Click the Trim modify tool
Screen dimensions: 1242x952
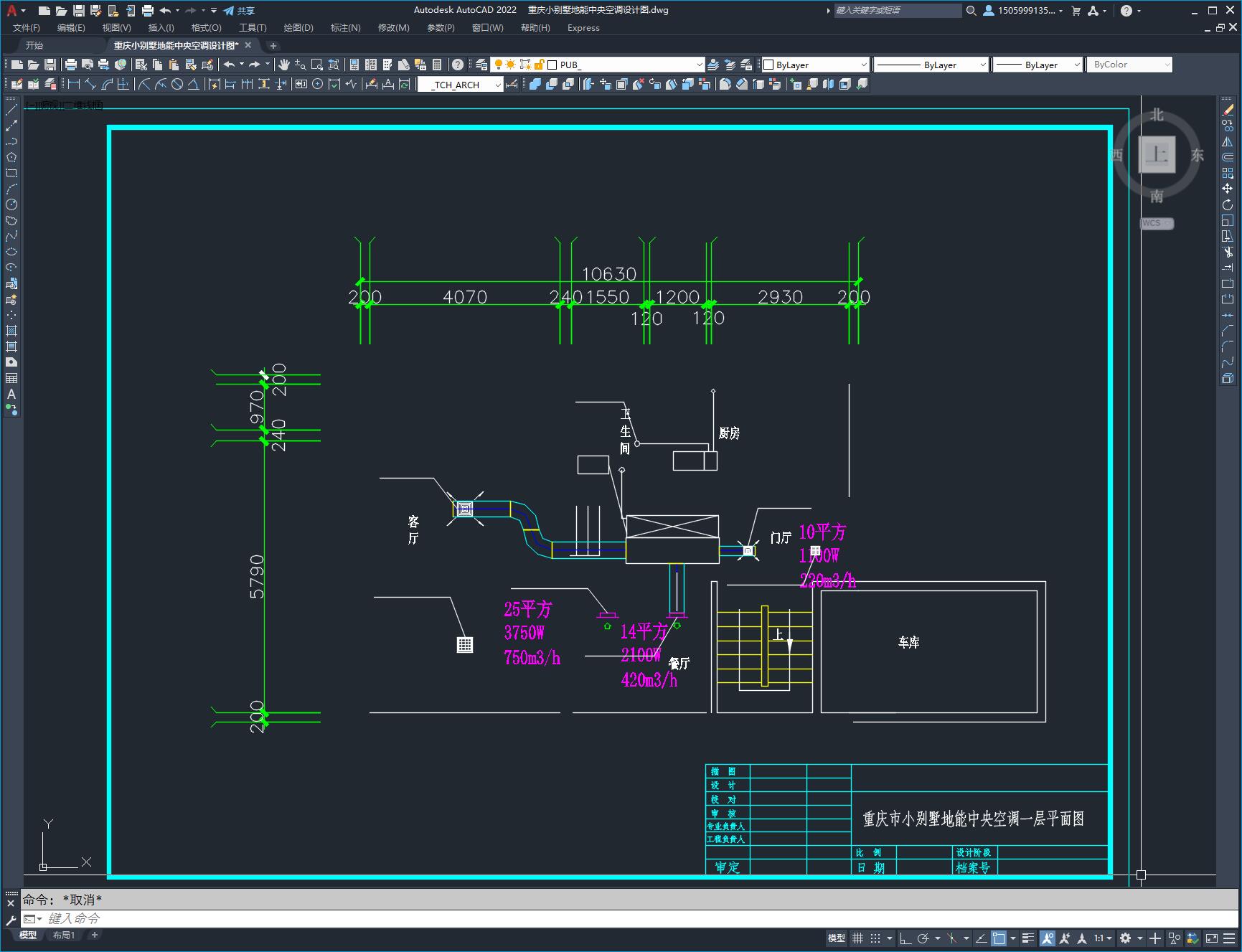(1228, 252)
